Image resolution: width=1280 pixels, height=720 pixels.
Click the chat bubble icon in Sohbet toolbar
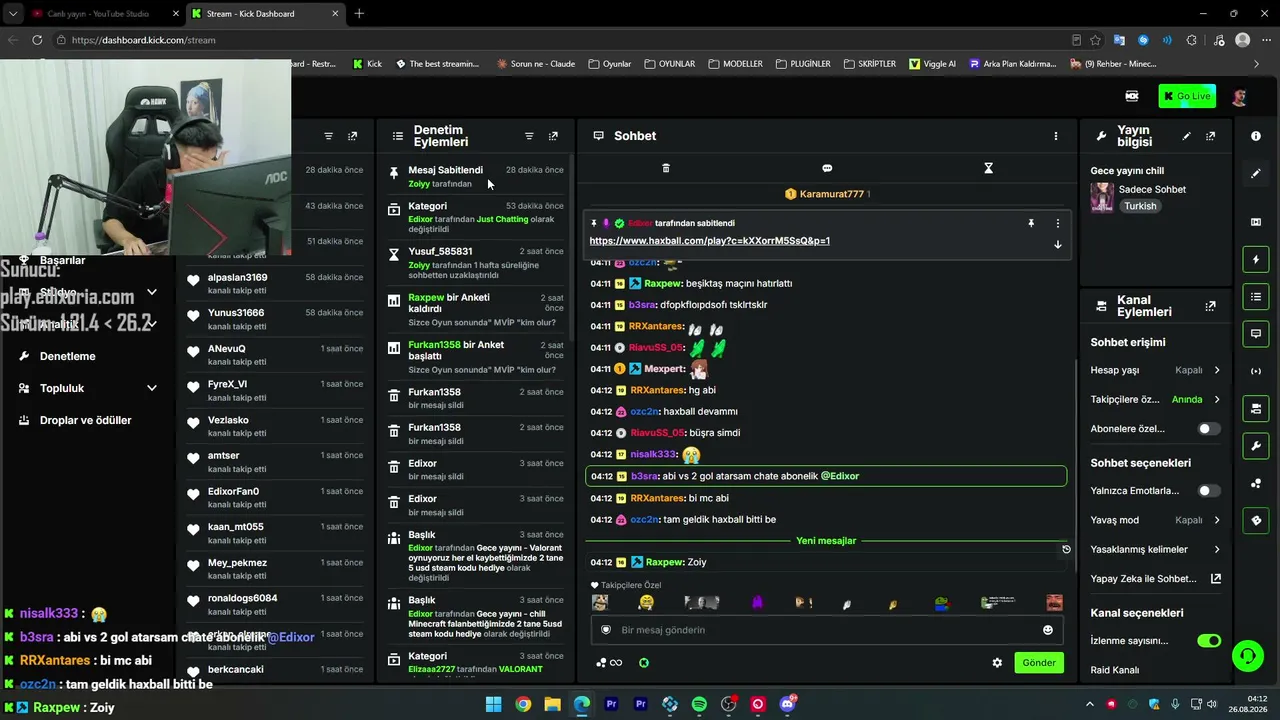tap(827, 168)
